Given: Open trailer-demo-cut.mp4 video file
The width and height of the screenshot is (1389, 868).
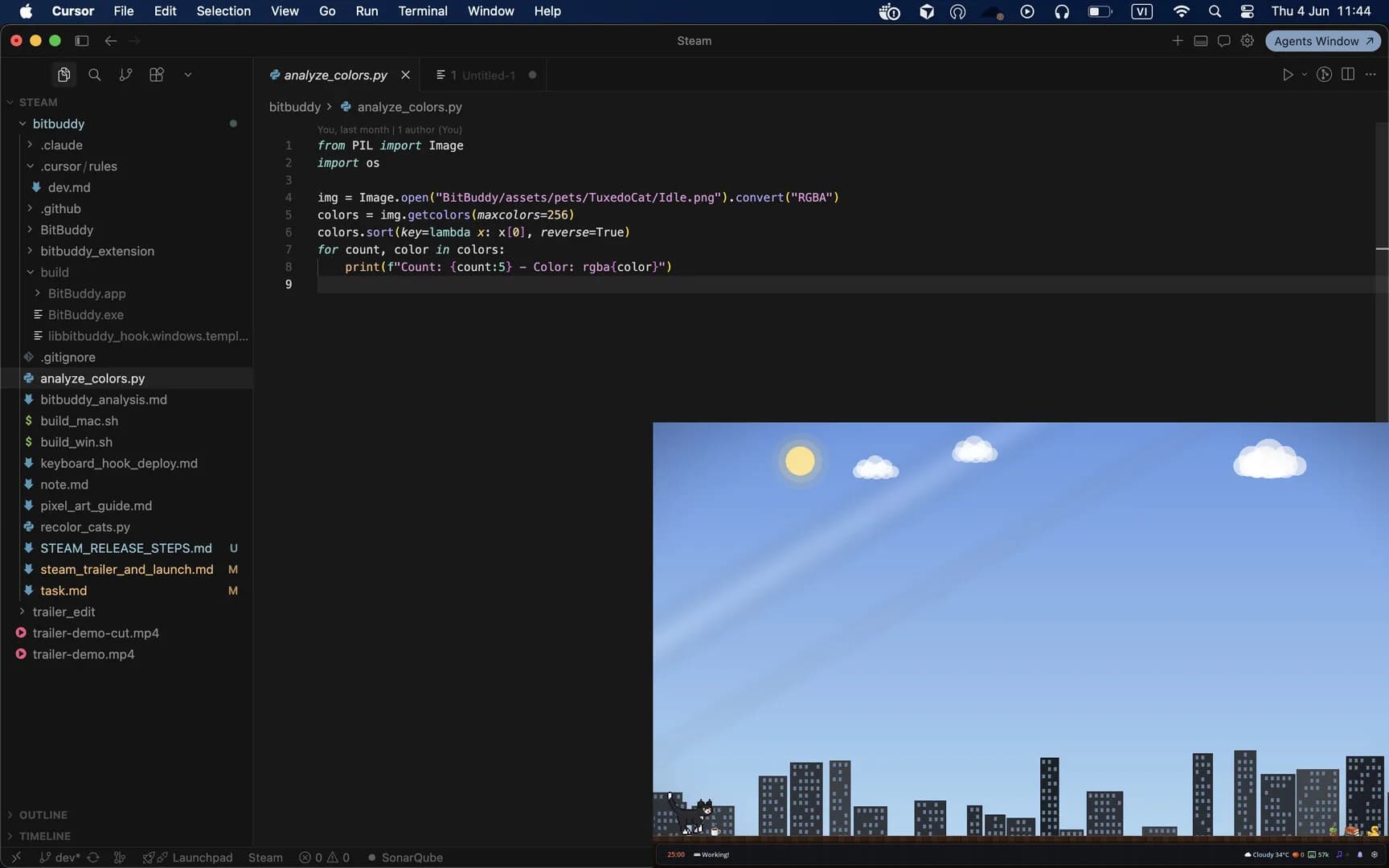Looking at the screenshot, I should click(127, 633).
